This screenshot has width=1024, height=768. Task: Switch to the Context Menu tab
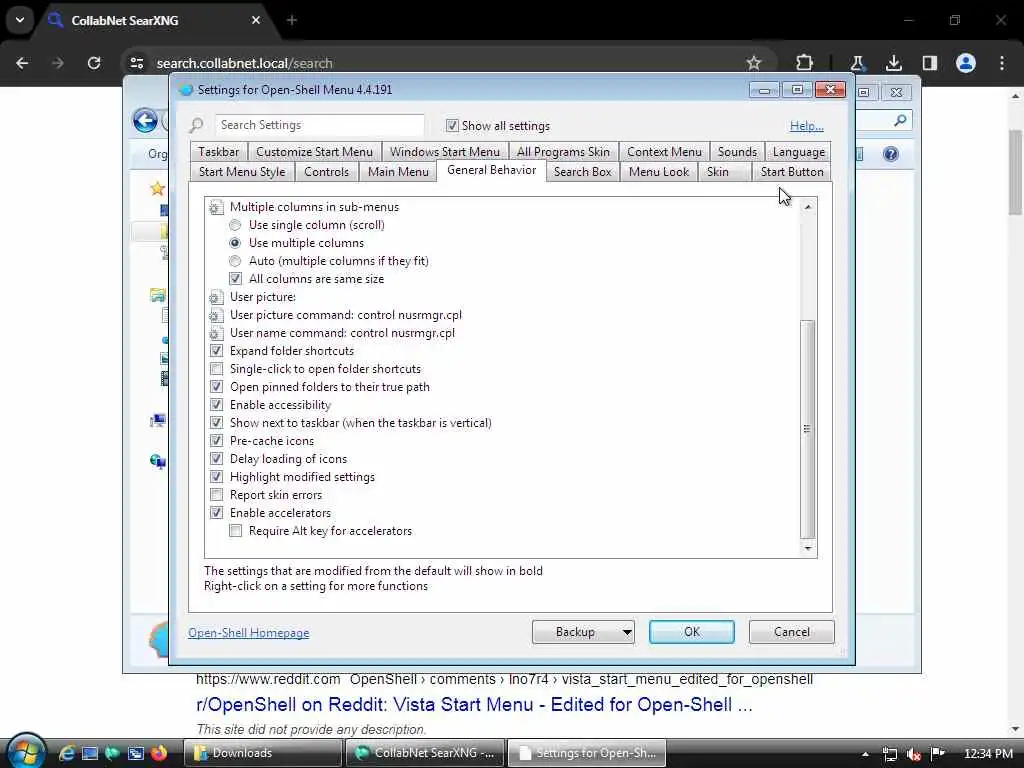[x=664, y=152]
